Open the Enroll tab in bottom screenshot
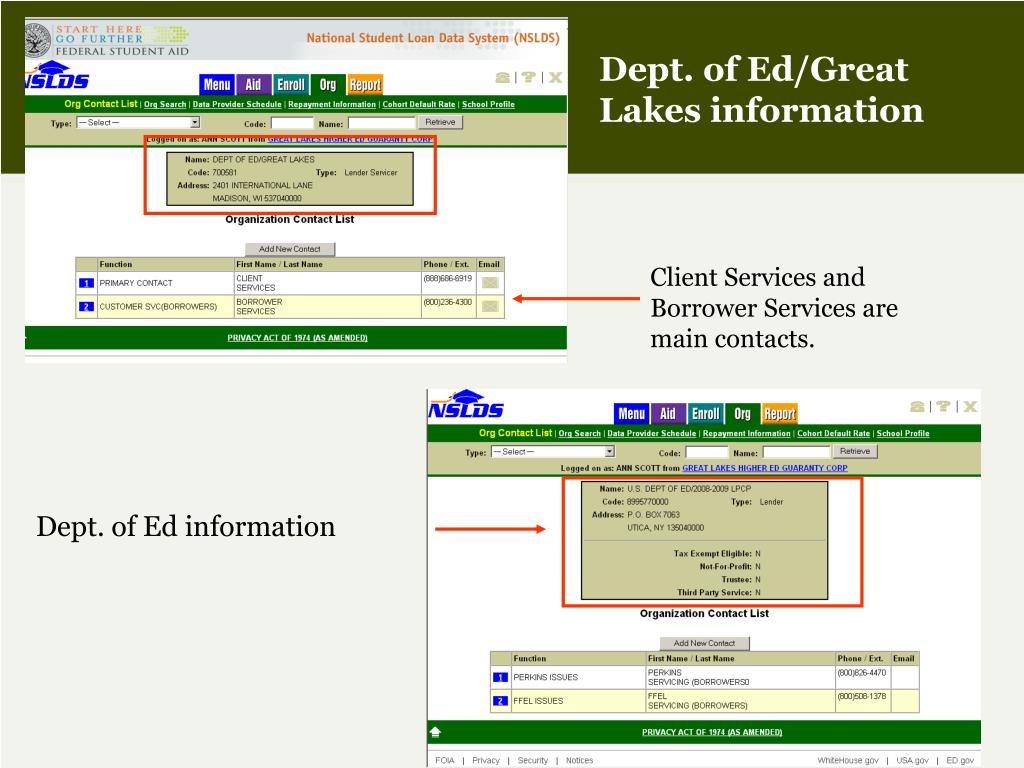Viewport: 1024px width, 768px height. coord(705,413)
